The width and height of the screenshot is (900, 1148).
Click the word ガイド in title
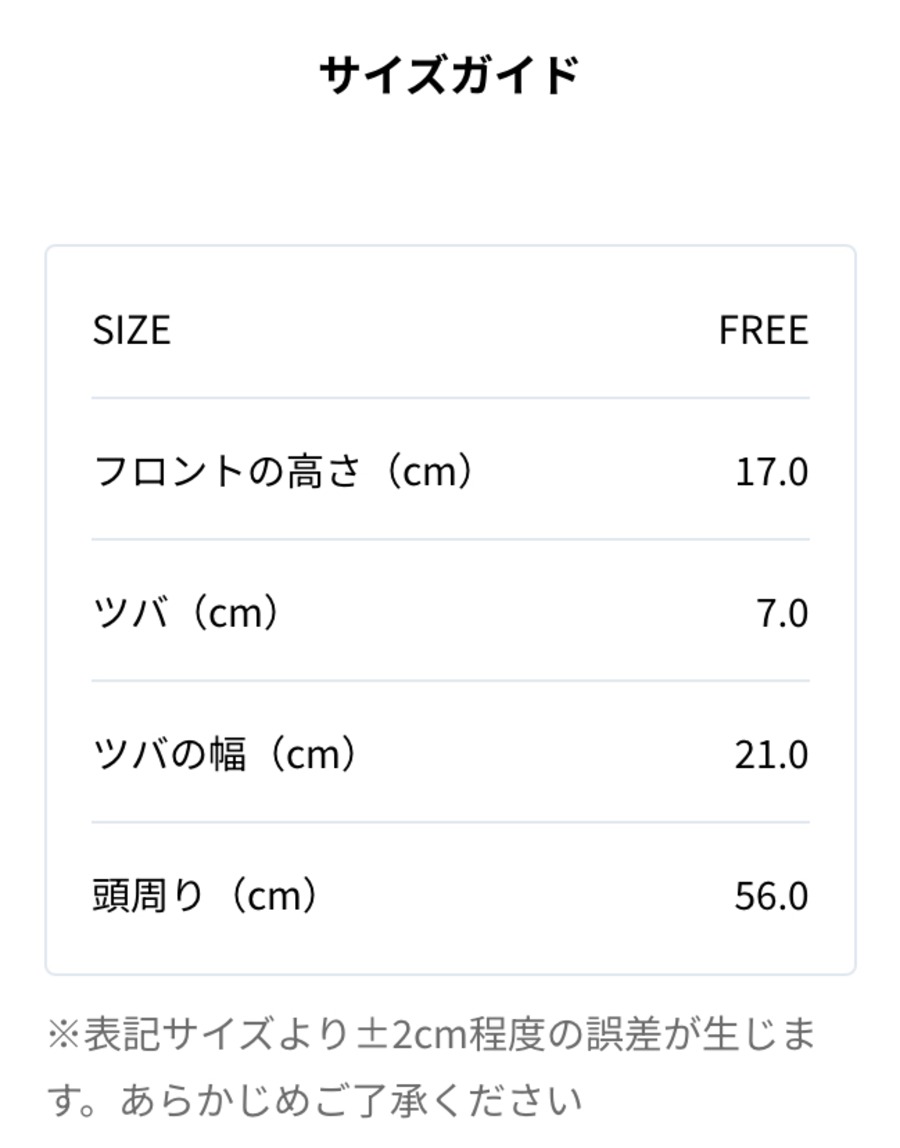click(515, 75)
